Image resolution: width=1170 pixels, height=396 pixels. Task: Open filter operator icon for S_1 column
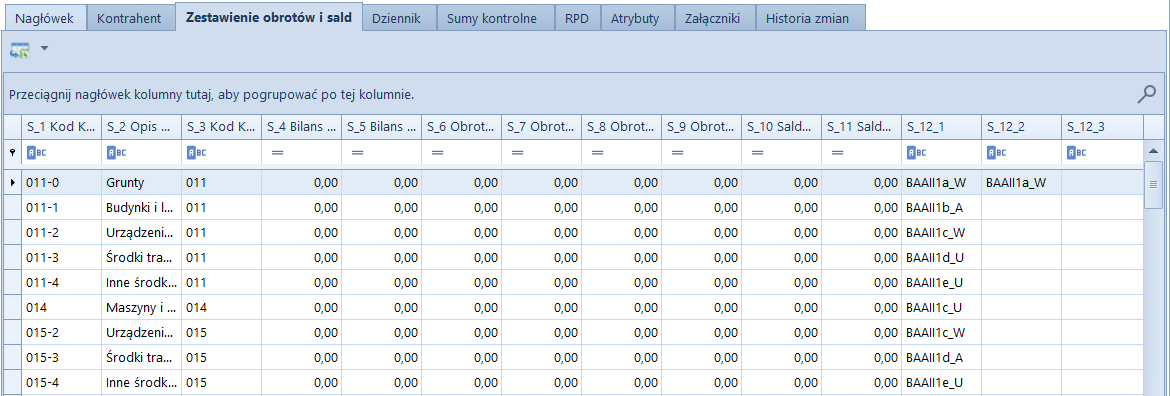[37, 152]
